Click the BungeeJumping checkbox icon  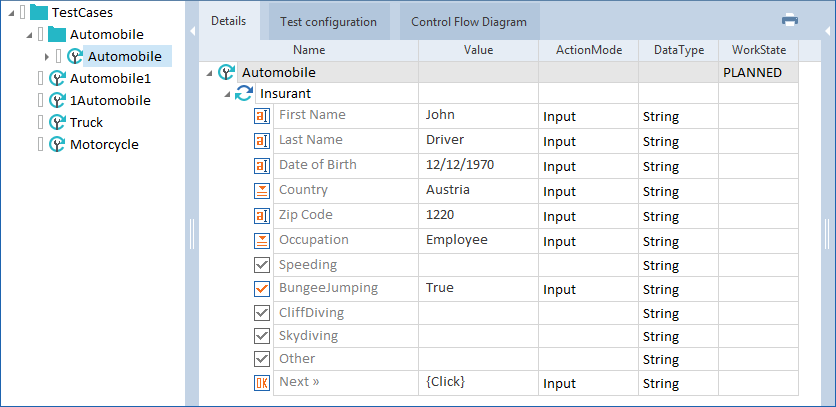click(262, 289)
